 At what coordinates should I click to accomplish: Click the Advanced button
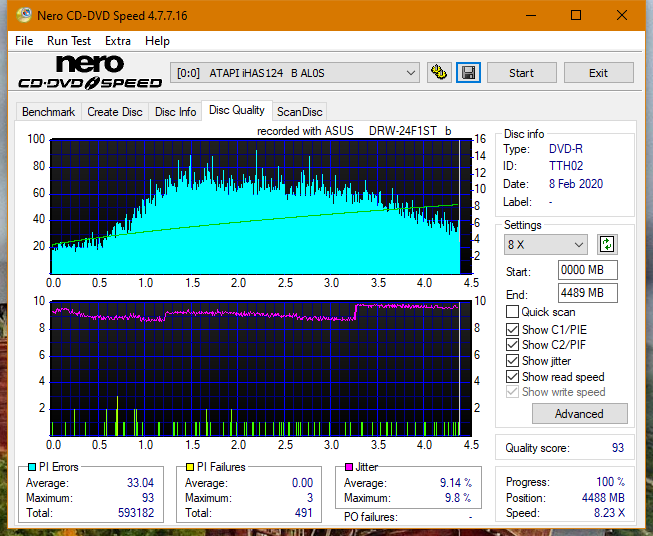point(579,414)
